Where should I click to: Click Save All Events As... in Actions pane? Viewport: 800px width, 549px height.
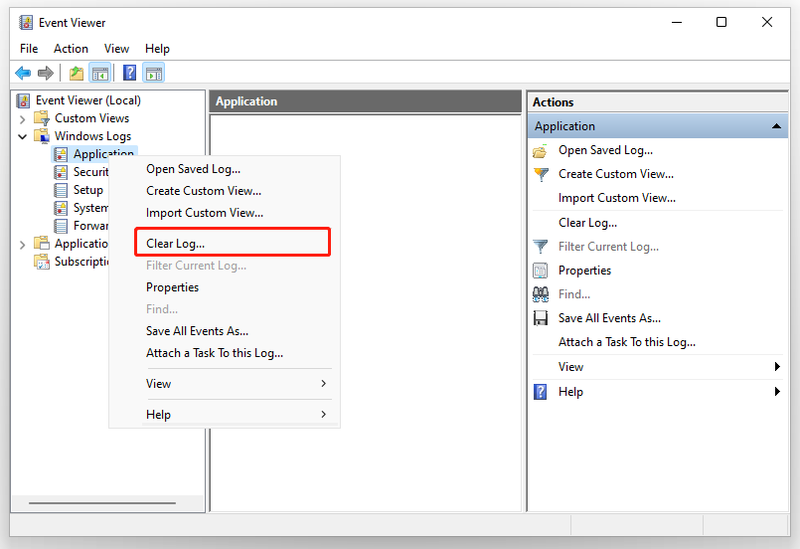(609, 318)
